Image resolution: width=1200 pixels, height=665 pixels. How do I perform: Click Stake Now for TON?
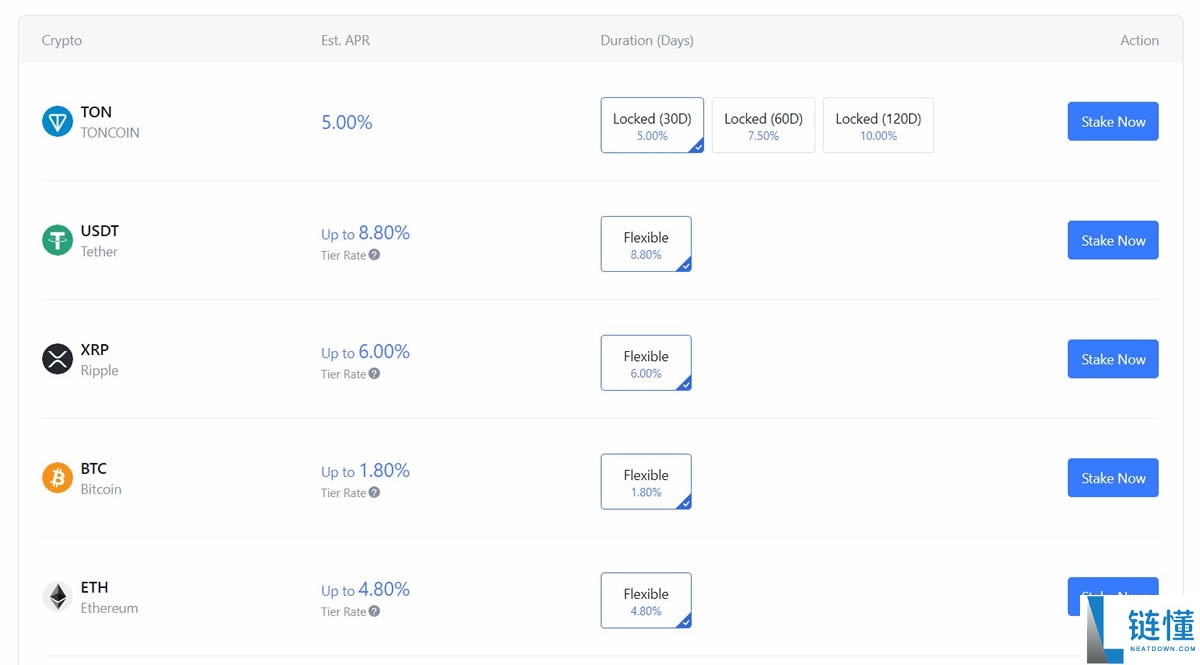1113,121
